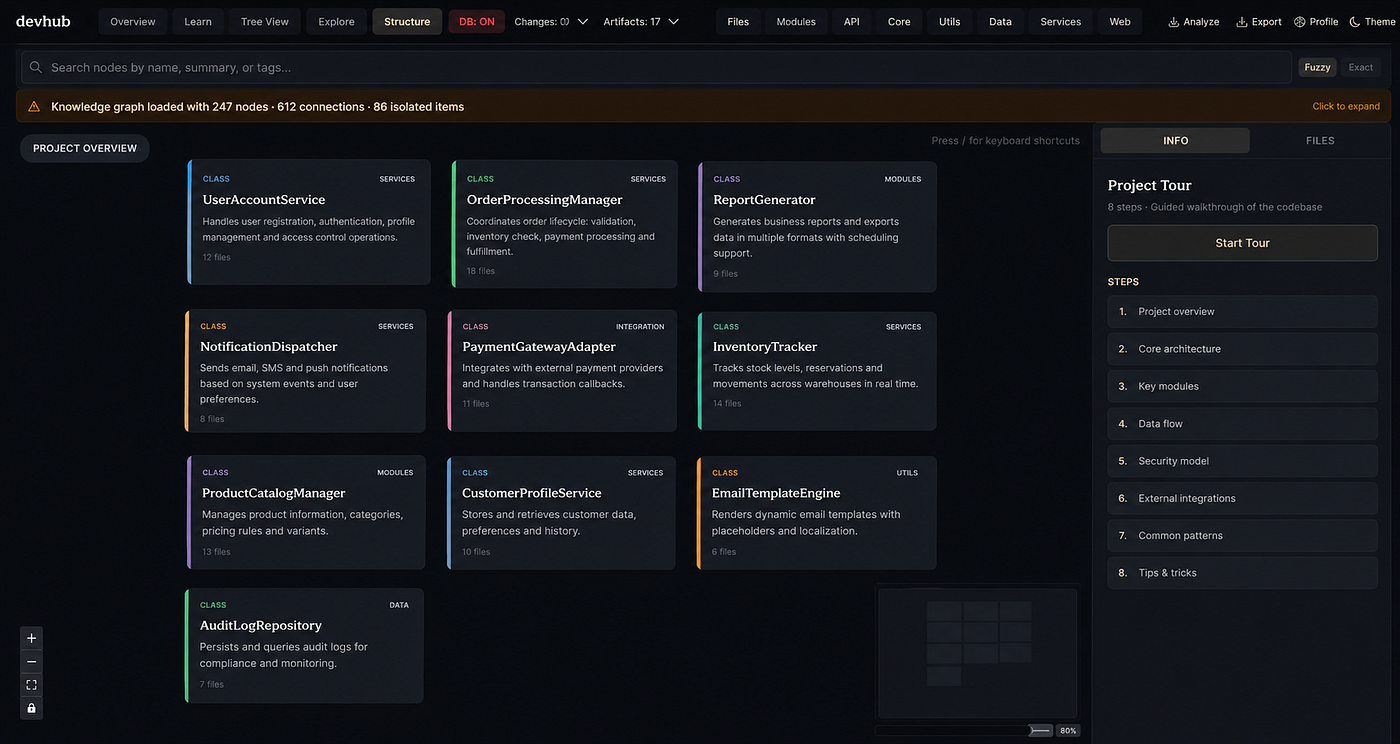Open the ReportGenerator card
This screenshot has width=1400, height=744.
(817, 226)
